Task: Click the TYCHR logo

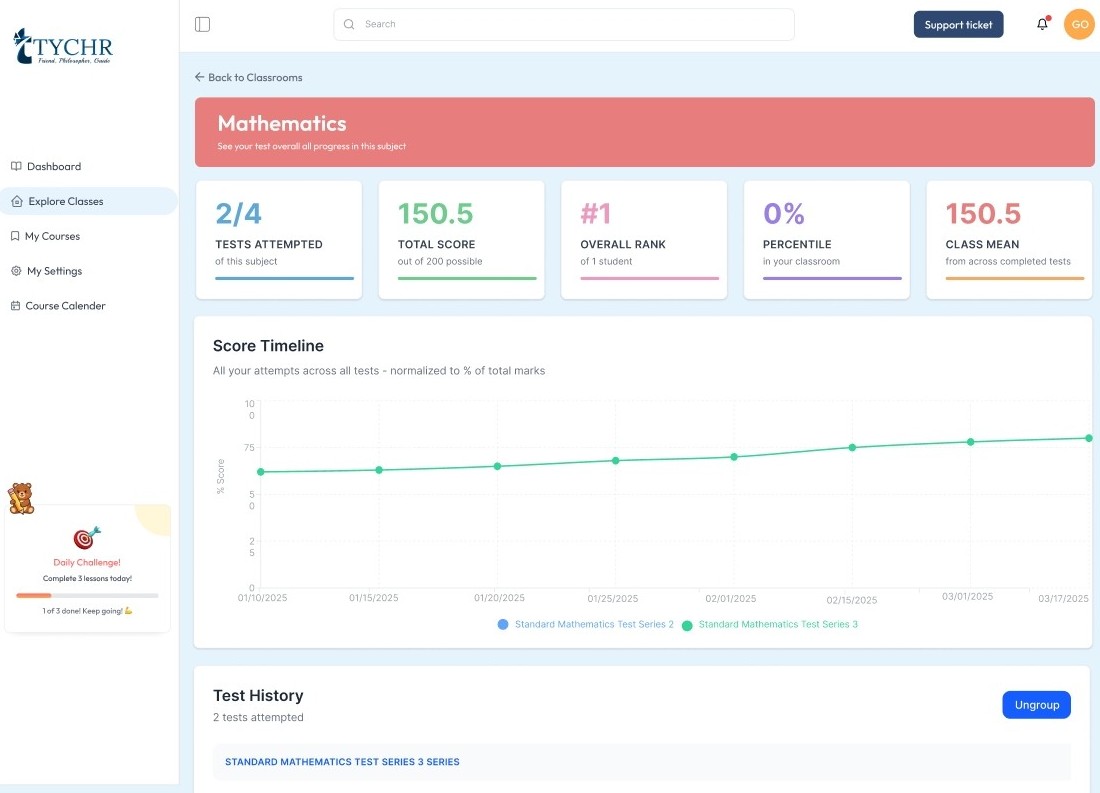Action: (x=63, y=46)
